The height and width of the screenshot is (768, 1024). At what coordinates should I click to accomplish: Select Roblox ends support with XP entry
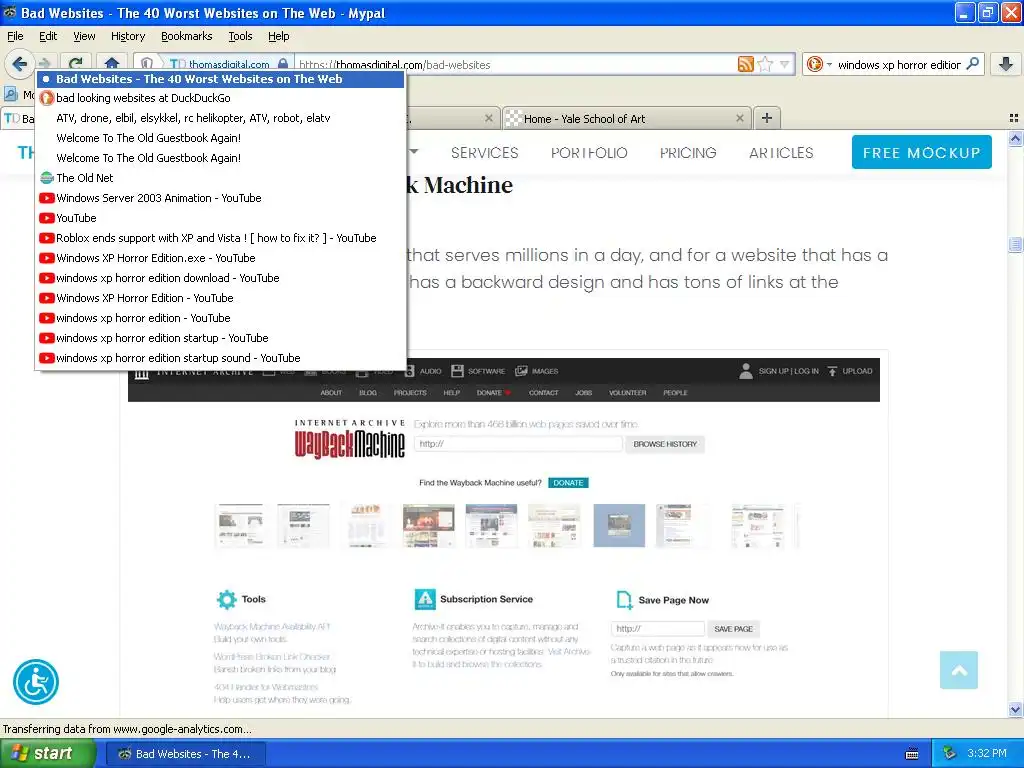click(220, 238)
